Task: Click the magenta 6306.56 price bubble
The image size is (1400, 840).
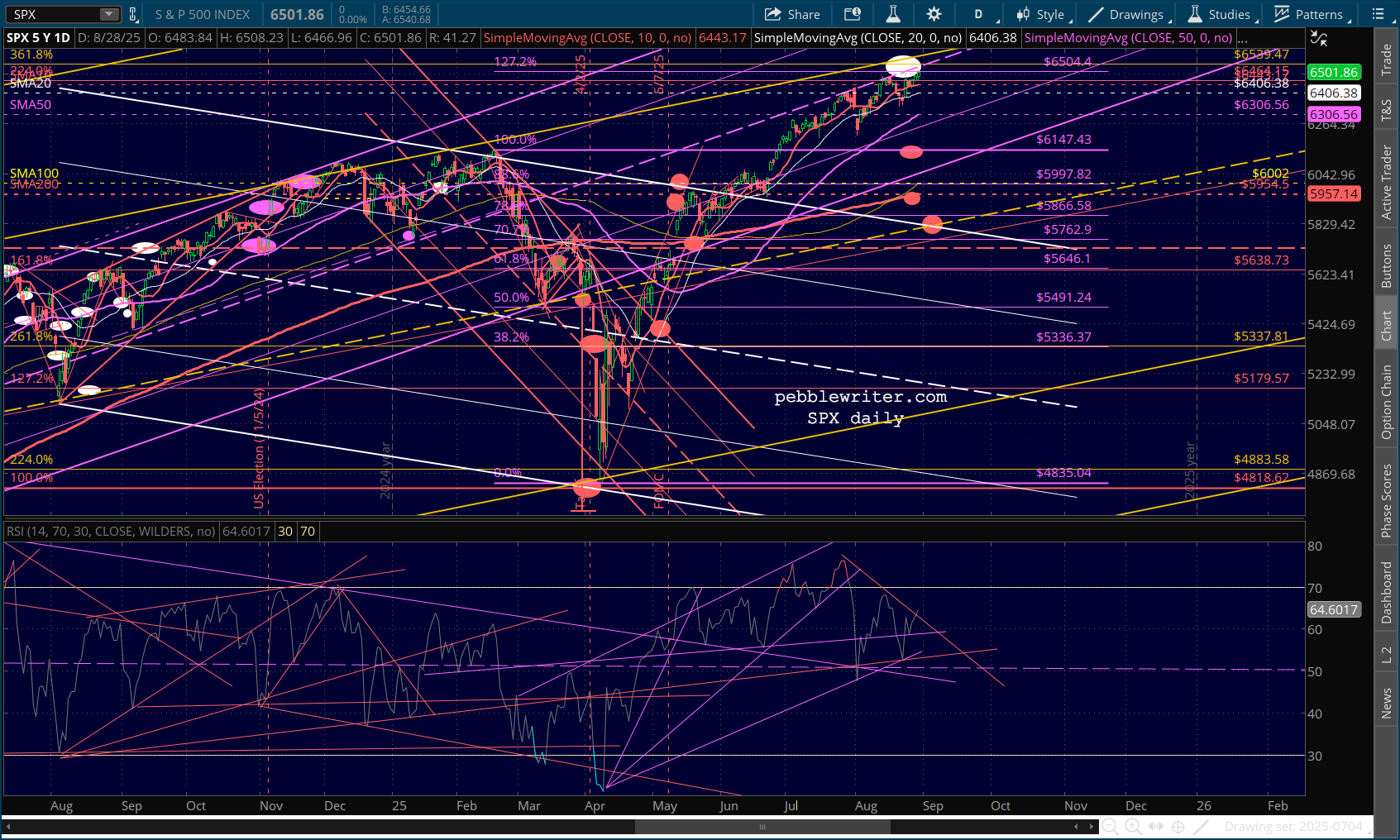Action: (x=1334, y=115)
